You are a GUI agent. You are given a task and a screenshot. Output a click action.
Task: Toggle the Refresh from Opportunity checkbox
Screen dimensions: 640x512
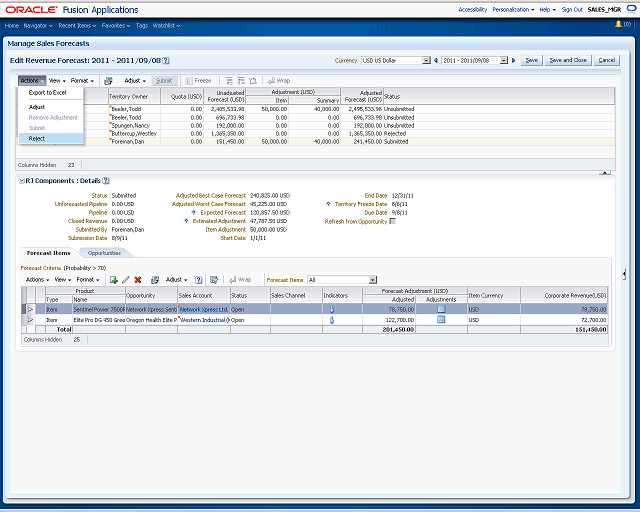pos(393,221)
